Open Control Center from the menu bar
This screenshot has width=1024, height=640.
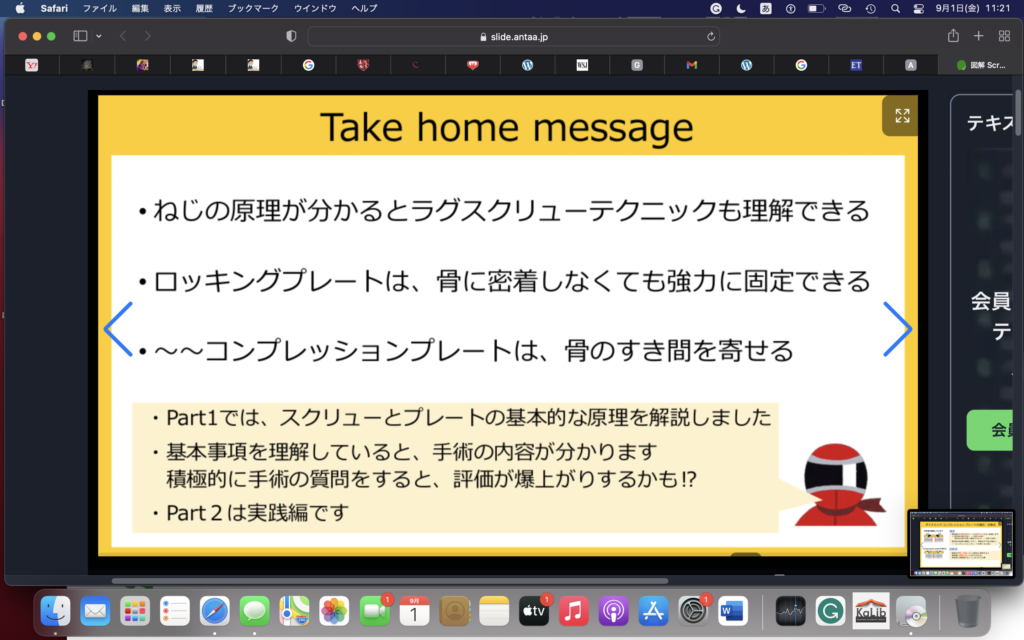tap(919, 8)
